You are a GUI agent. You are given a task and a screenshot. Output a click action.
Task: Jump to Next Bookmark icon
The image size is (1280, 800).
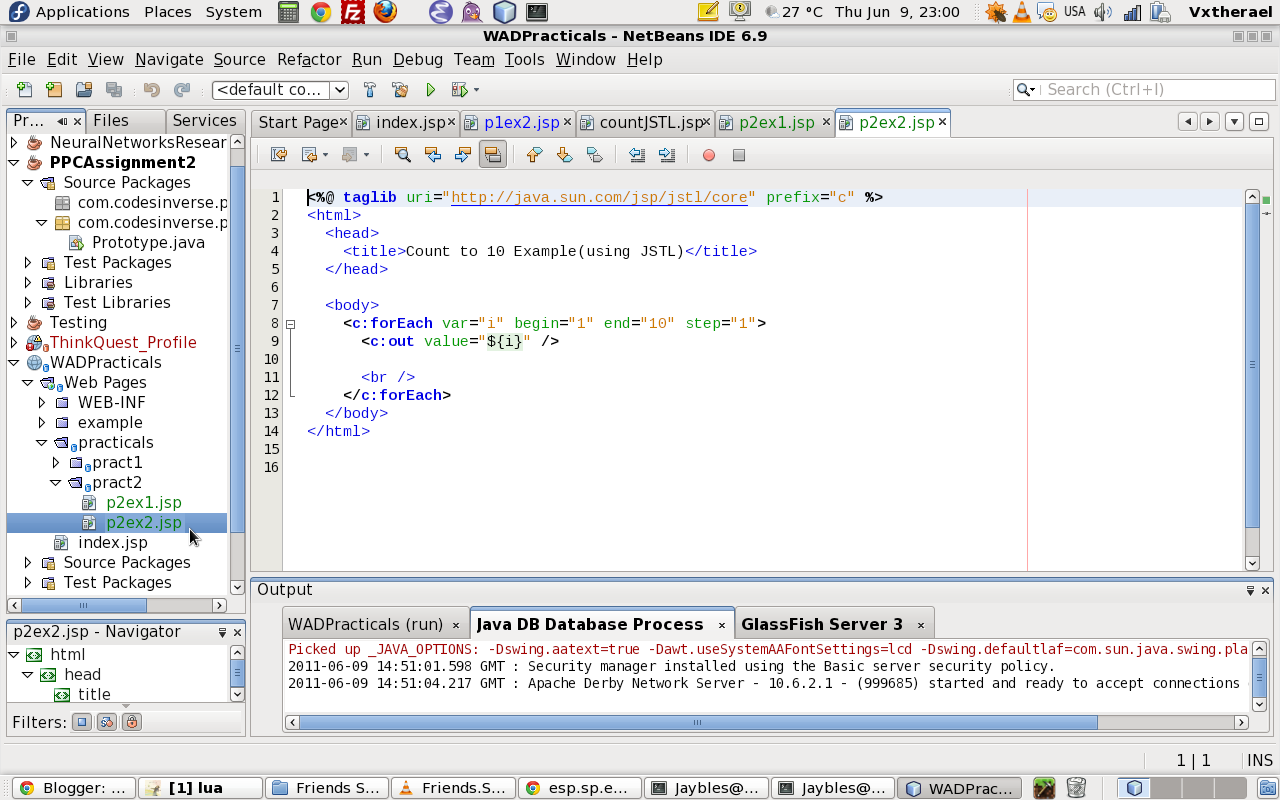coord(564,155)
